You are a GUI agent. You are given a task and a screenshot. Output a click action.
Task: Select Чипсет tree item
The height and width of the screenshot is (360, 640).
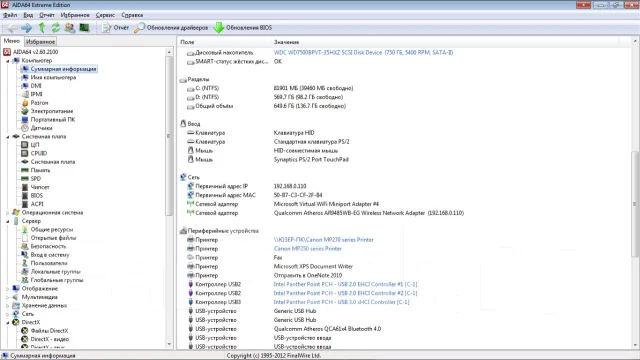[40, 187]
